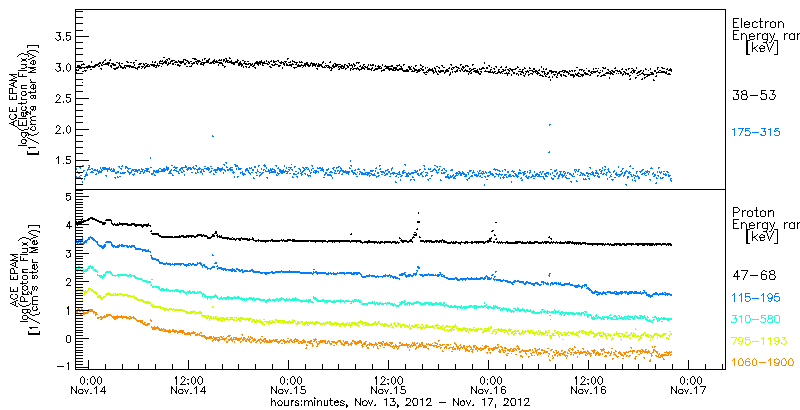
Task: Select the blue 115-195 proton legend label
Action: point(756,297)
